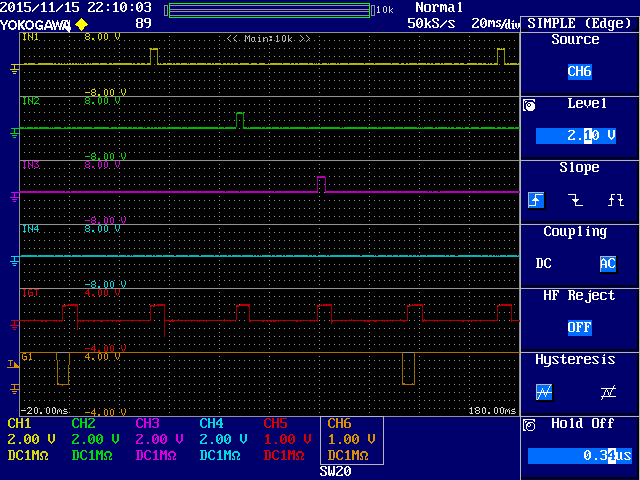
Task: Click the IN4 cyan ground marker
Action: pyautogui.click(x=14, y=261)
